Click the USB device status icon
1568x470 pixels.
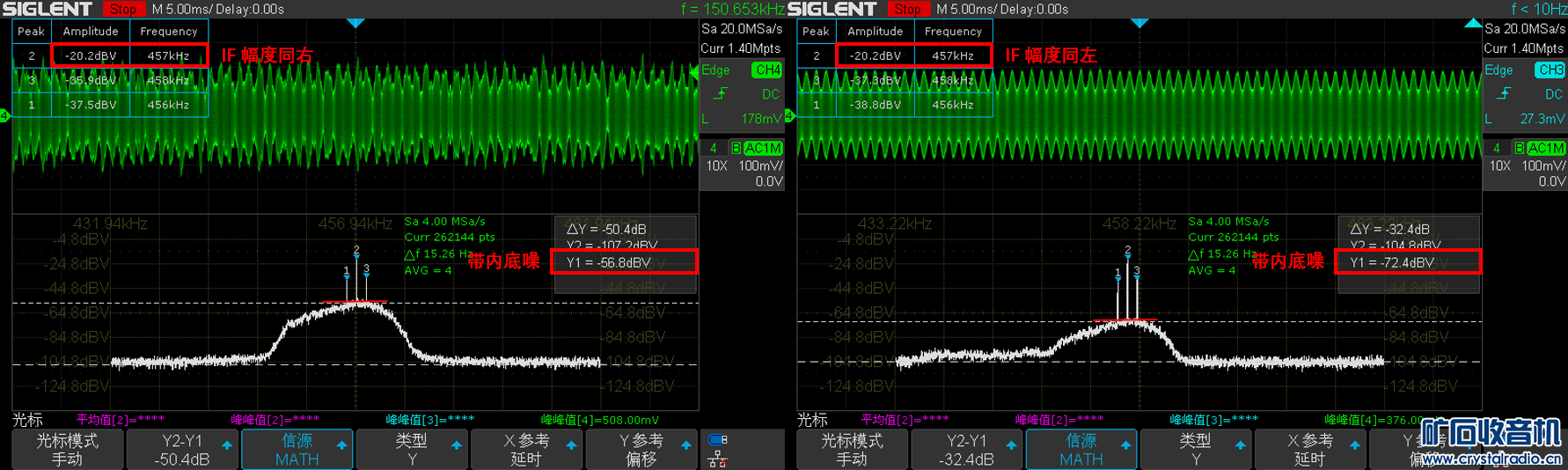[718, 439]
